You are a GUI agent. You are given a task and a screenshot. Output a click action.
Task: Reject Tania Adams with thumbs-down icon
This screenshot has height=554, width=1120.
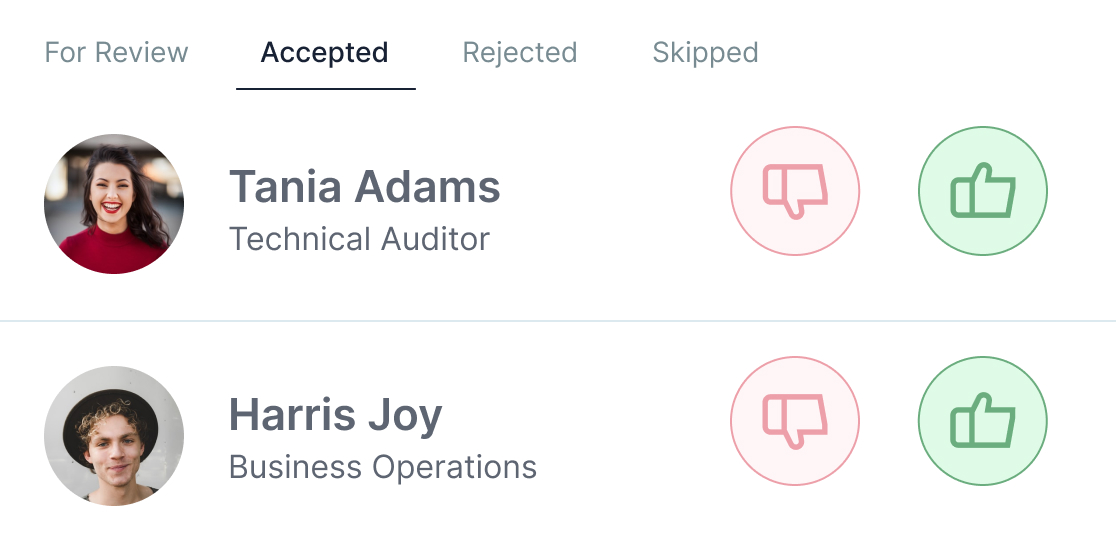pyautogui.click(x=795, y=191)
